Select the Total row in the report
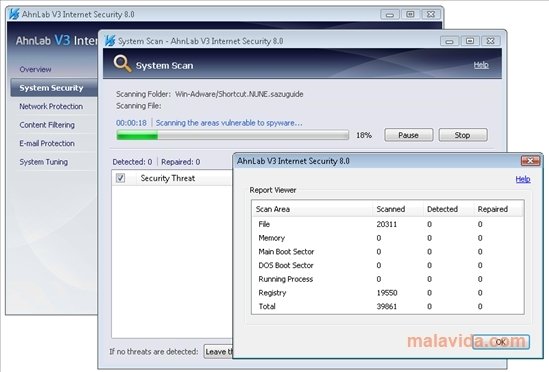This screenshot has height=372, width=549. click(388, 306)
